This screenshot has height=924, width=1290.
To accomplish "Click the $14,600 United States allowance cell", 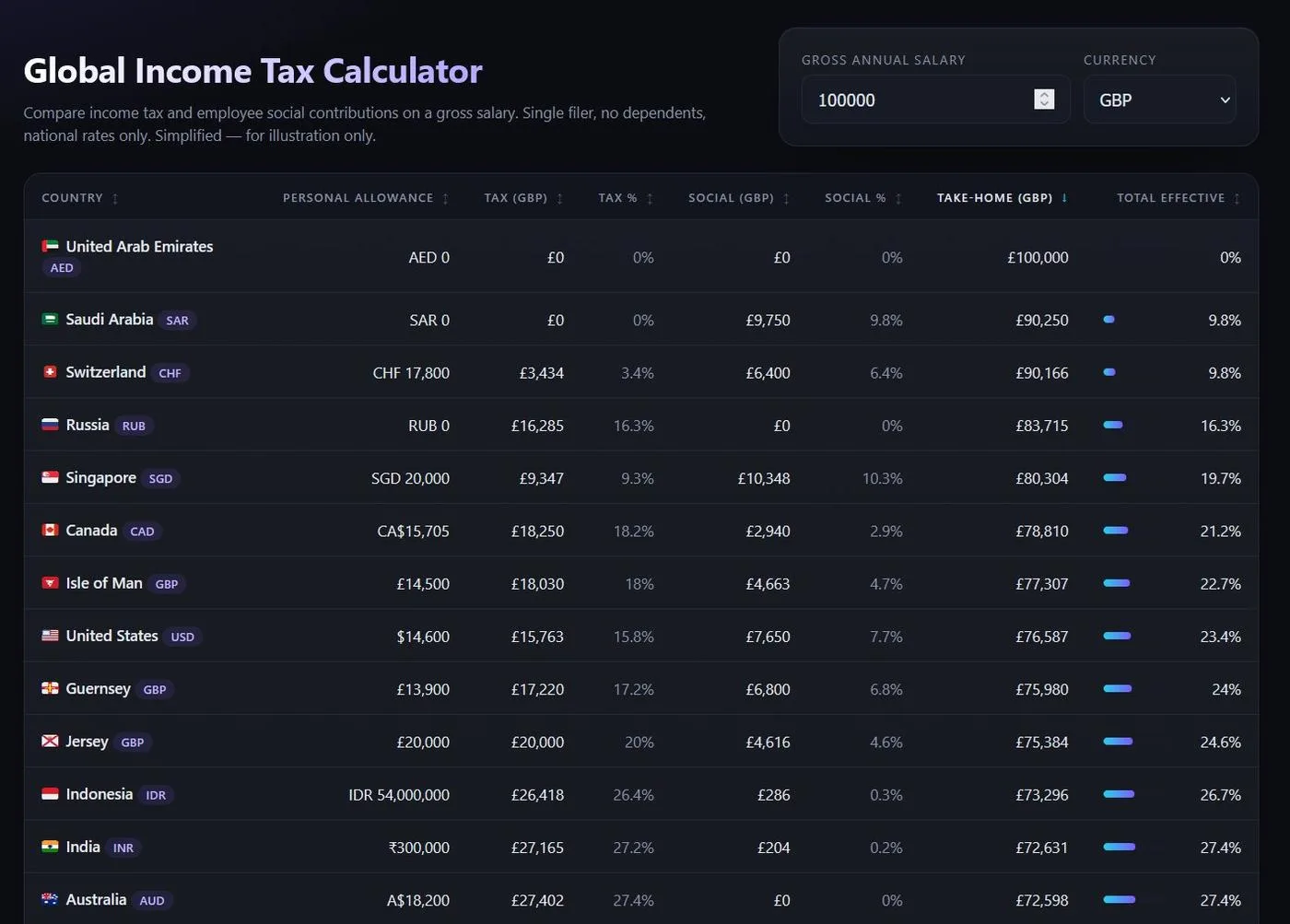I will [x=423, y=637].
